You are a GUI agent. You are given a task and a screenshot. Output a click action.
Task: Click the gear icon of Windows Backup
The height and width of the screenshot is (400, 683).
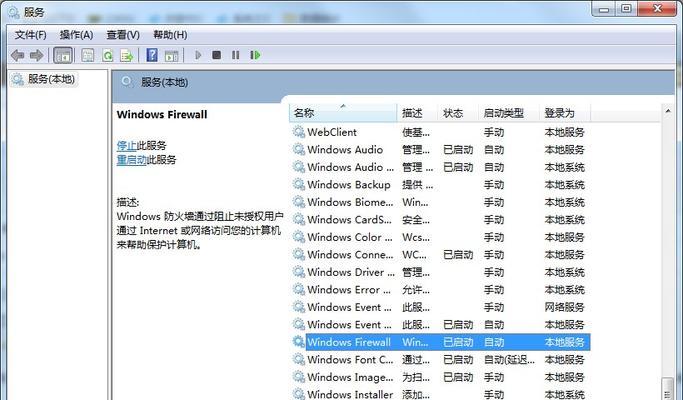pos(299,184)
